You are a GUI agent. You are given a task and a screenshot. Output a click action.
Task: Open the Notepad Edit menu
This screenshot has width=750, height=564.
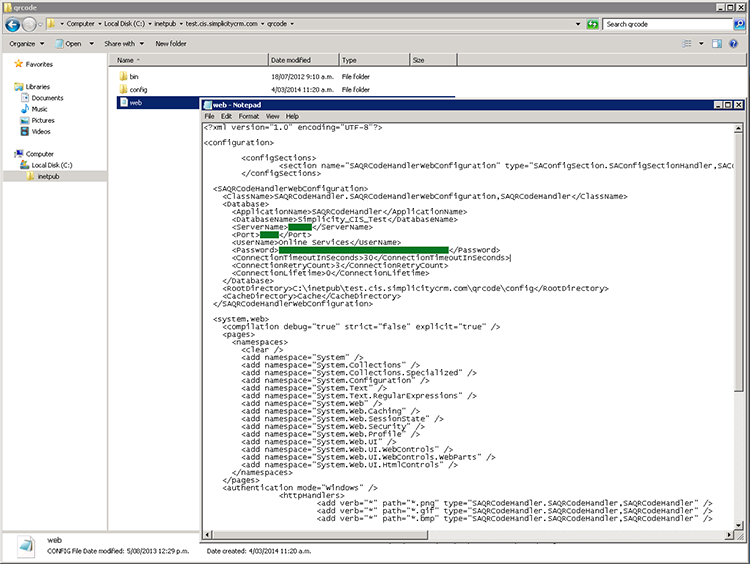(x=226, y=116)
